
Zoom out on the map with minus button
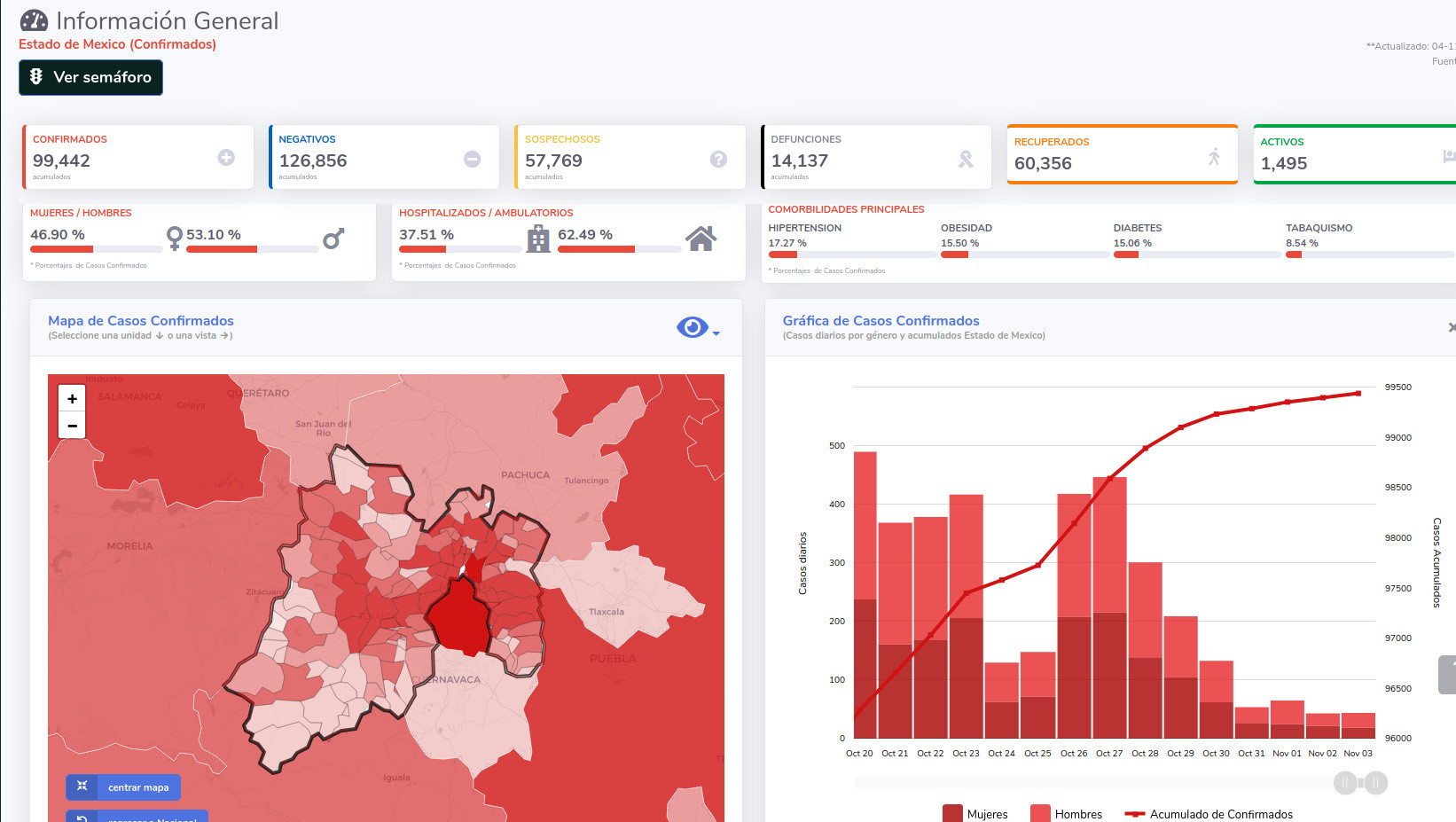[x=72, y=426]
